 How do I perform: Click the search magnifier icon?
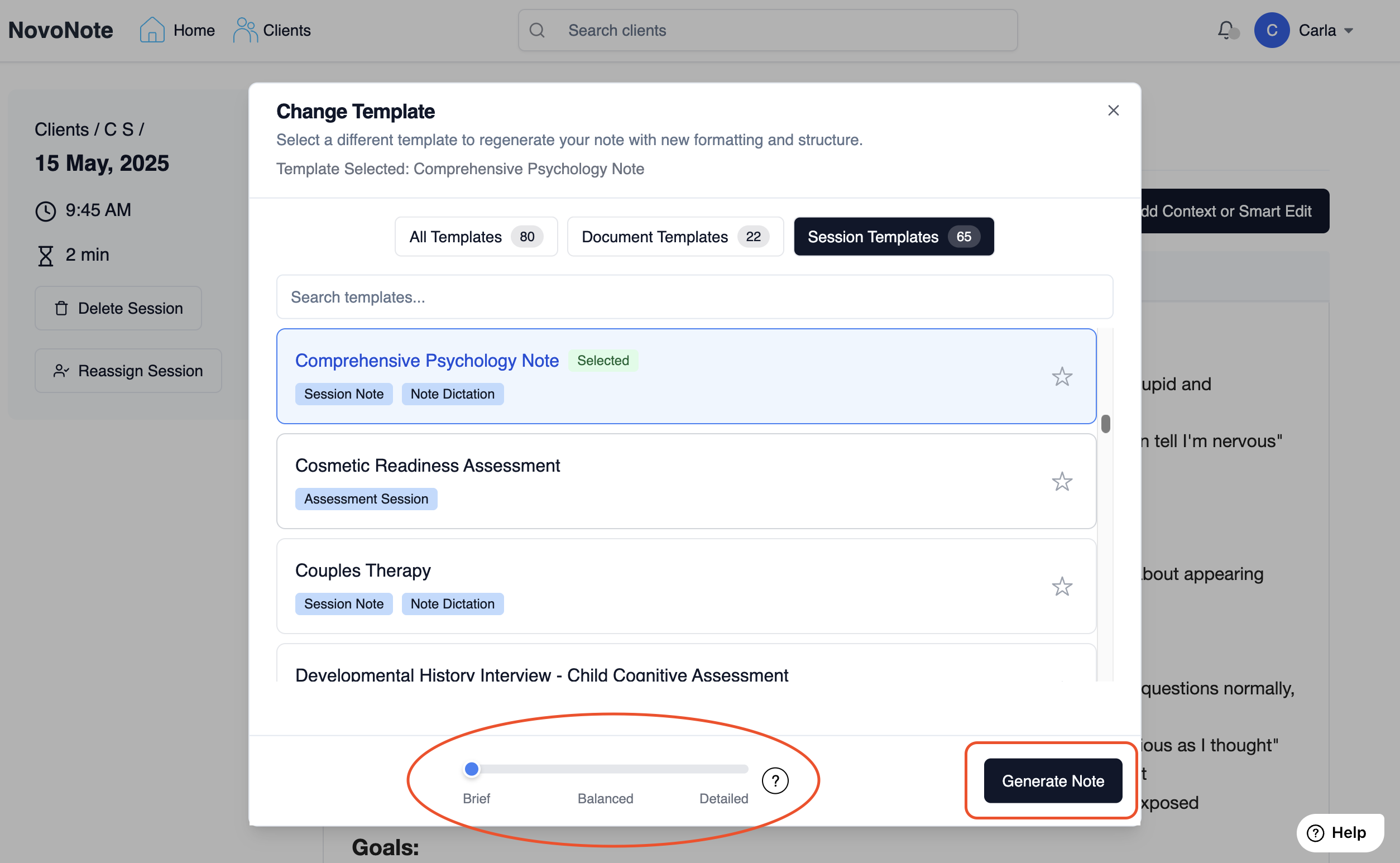point(536,30)
